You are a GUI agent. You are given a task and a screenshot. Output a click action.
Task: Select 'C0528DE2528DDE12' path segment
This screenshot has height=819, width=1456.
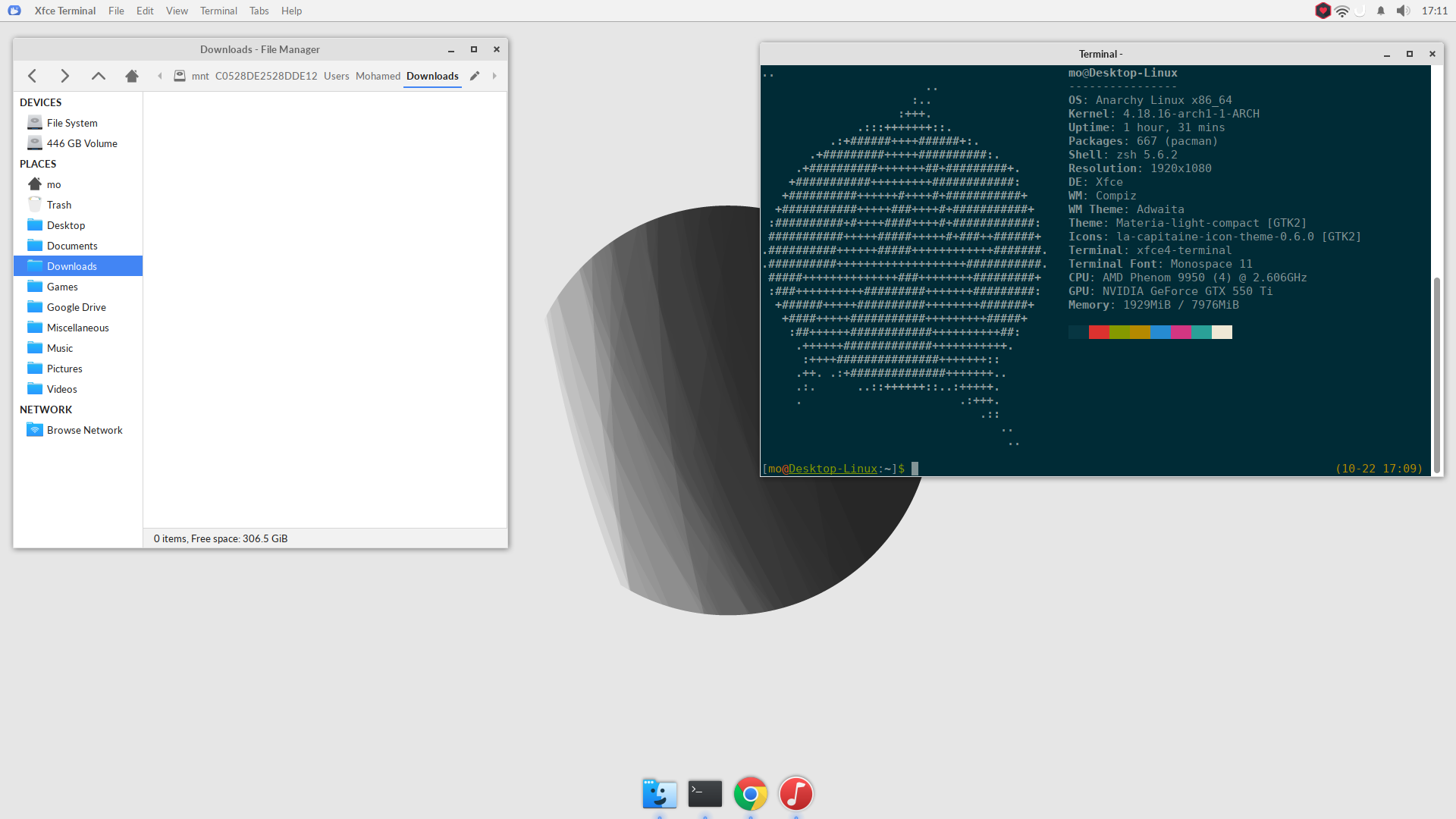tap(266, 76)
